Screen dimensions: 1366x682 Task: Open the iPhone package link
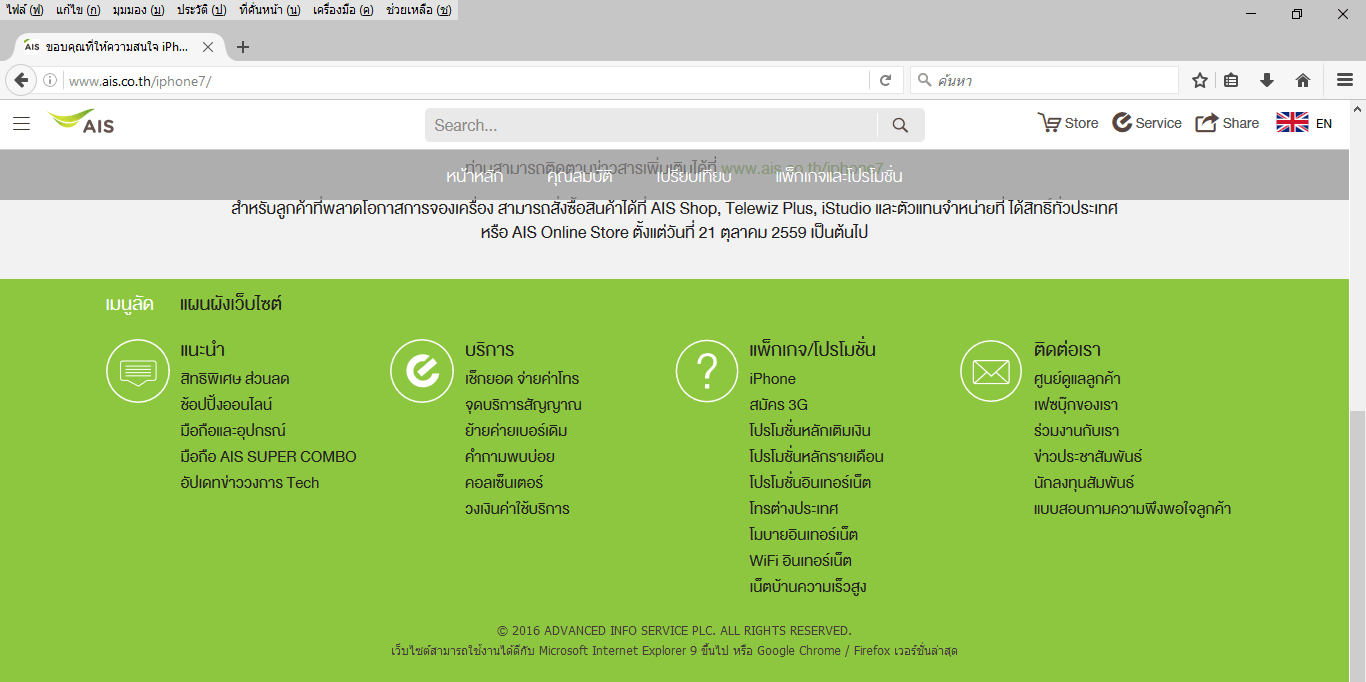(773, 379)
